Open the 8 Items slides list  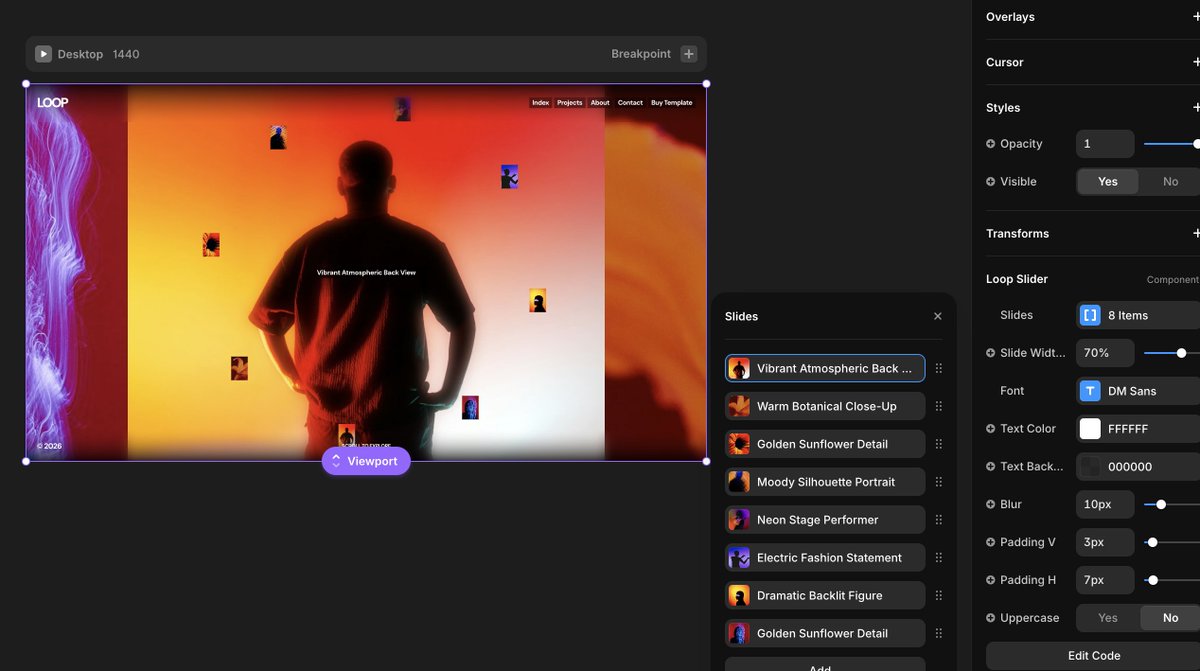1138,315
